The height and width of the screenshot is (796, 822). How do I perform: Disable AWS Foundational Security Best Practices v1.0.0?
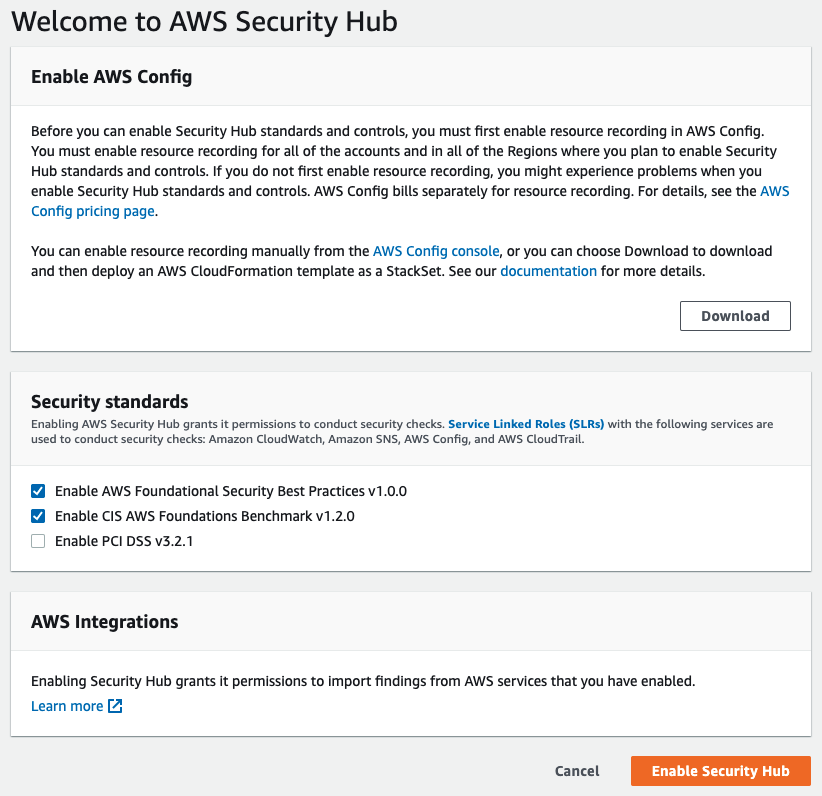pyautogui.click(x=38, y=491)
